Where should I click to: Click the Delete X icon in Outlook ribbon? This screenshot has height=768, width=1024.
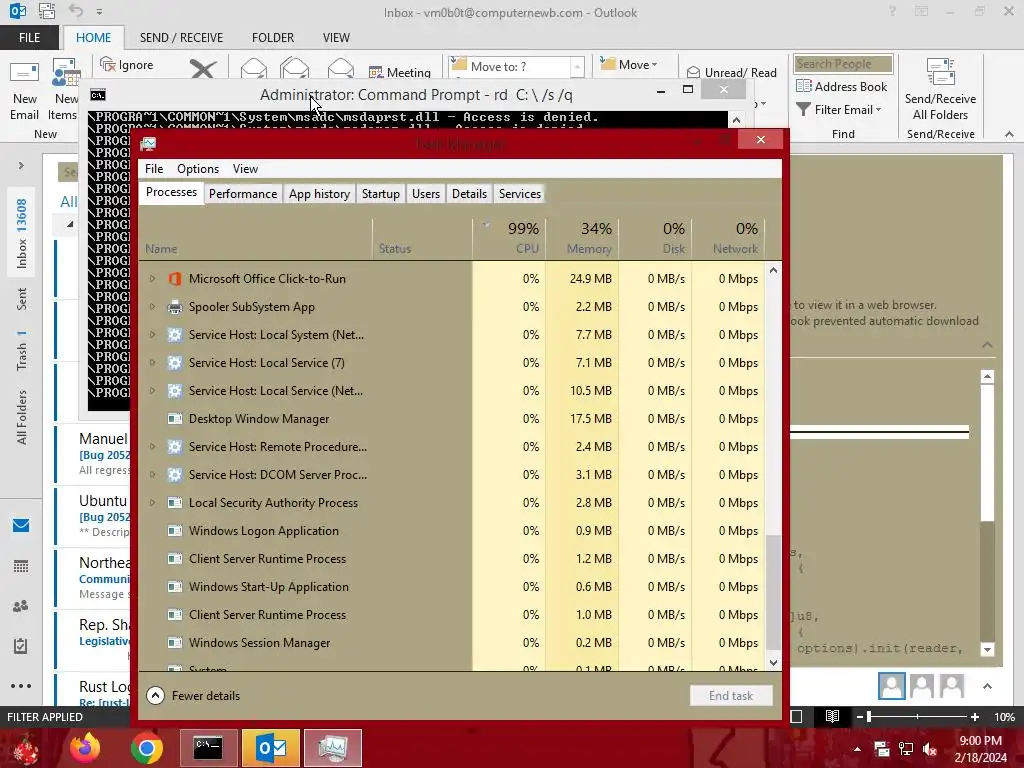pyautogui.click(x=203, y=68)
